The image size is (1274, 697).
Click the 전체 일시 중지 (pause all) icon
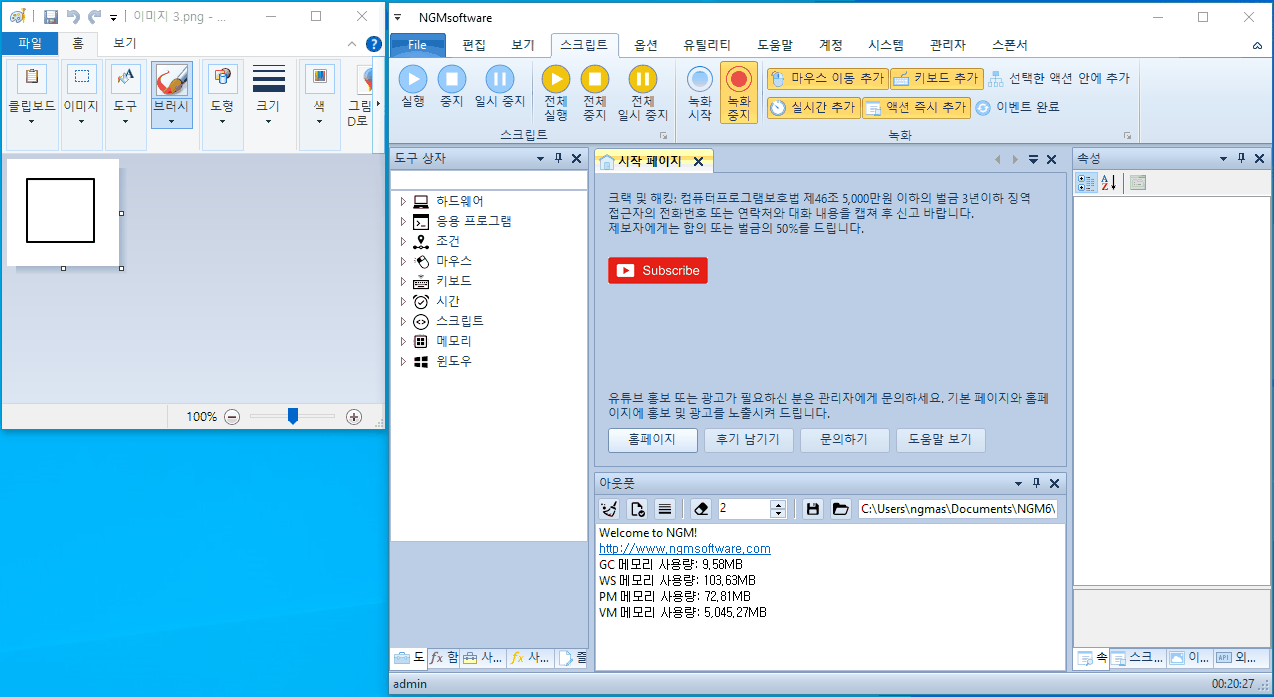(x=643, y=79)
